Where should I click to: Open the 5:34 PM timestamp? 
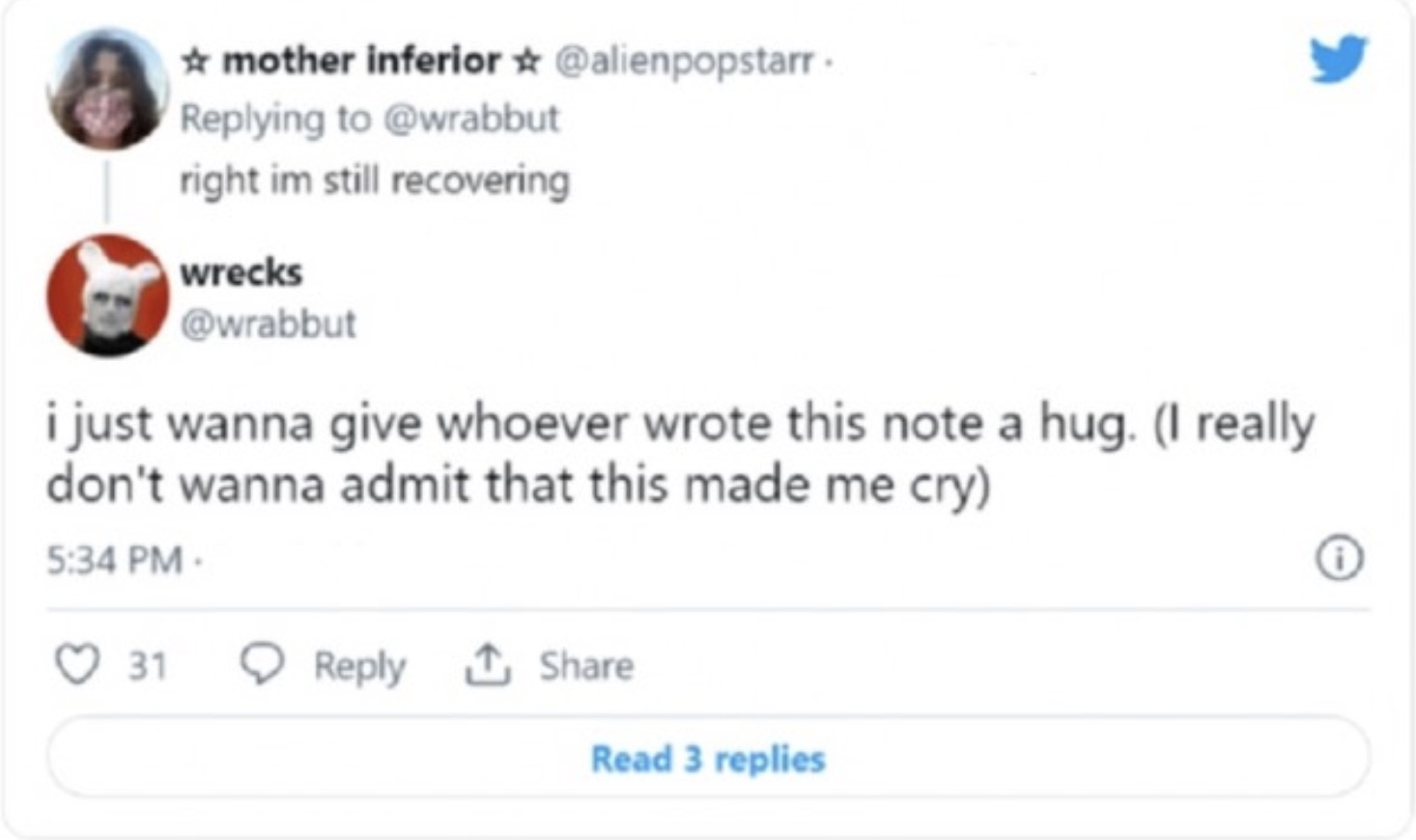pyautogui.click(x=114, y=559)
